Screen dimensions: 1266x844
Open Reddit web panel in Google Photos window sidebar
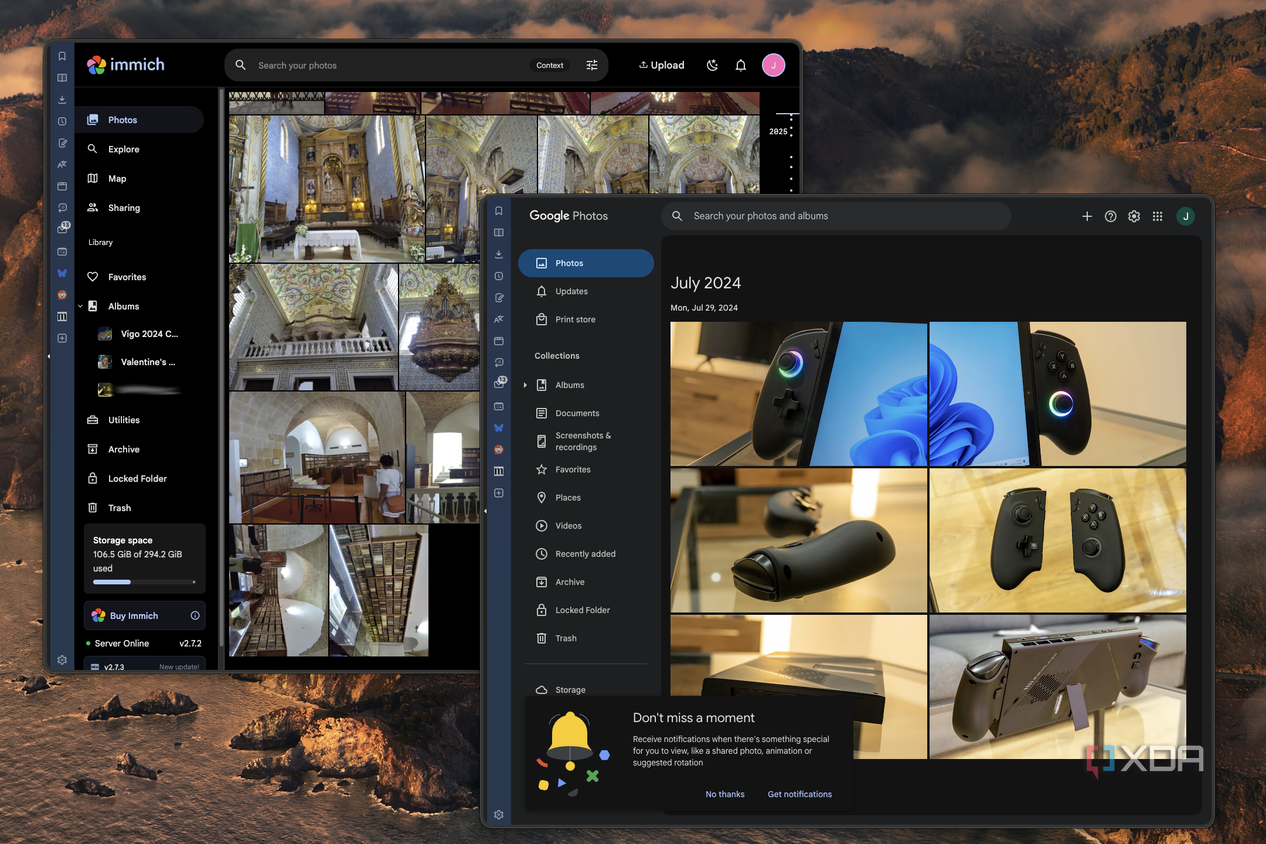pos(498,450)
